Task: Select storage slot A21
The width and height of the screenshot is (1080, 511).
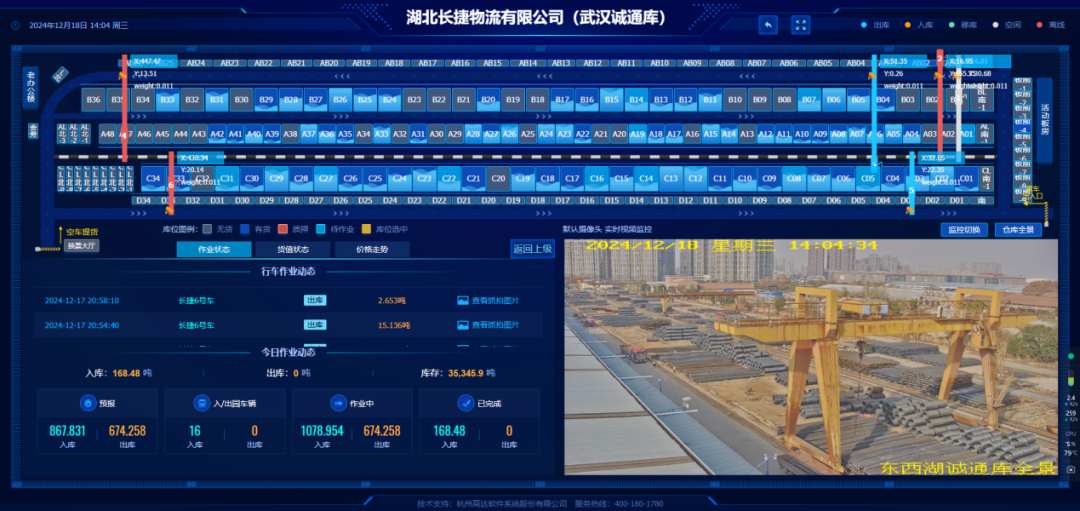Action: pos(601,134)
